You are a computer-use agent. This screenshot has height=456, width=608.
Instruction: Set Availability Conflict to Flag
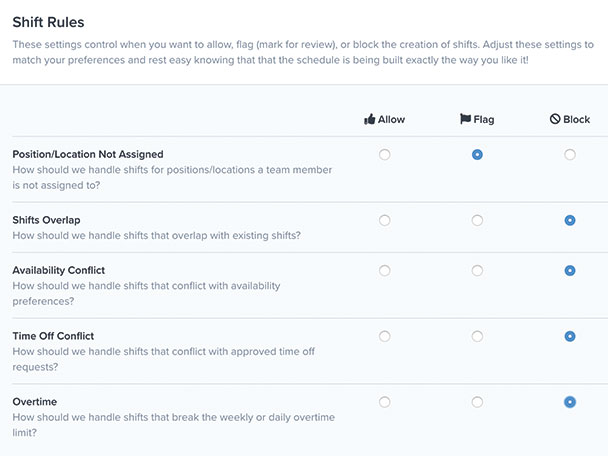(477, 270)
